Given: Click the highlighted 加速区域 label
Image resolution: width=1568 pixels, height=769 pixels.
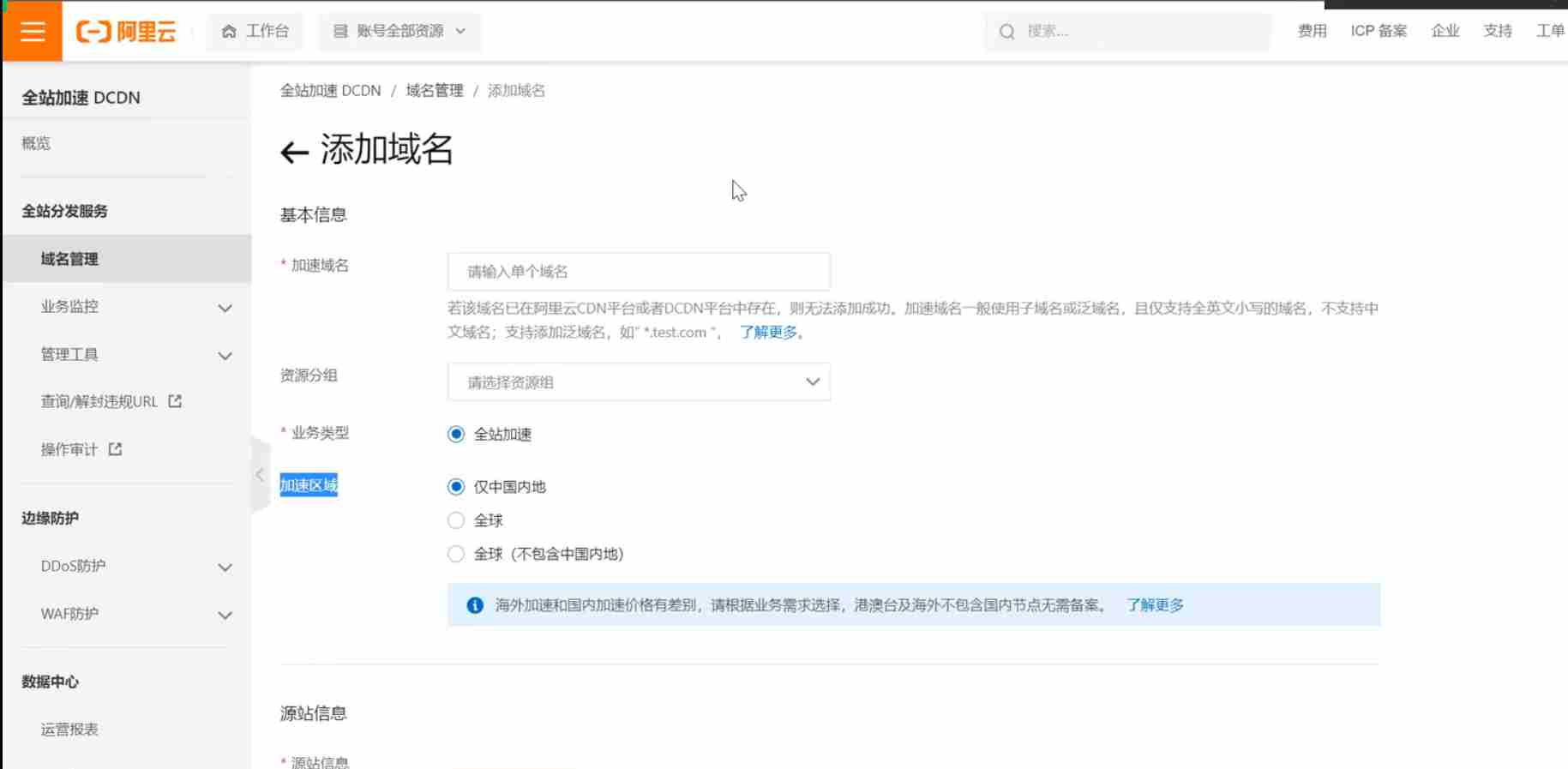Looking at the screenshot, I should pos(309,485).
